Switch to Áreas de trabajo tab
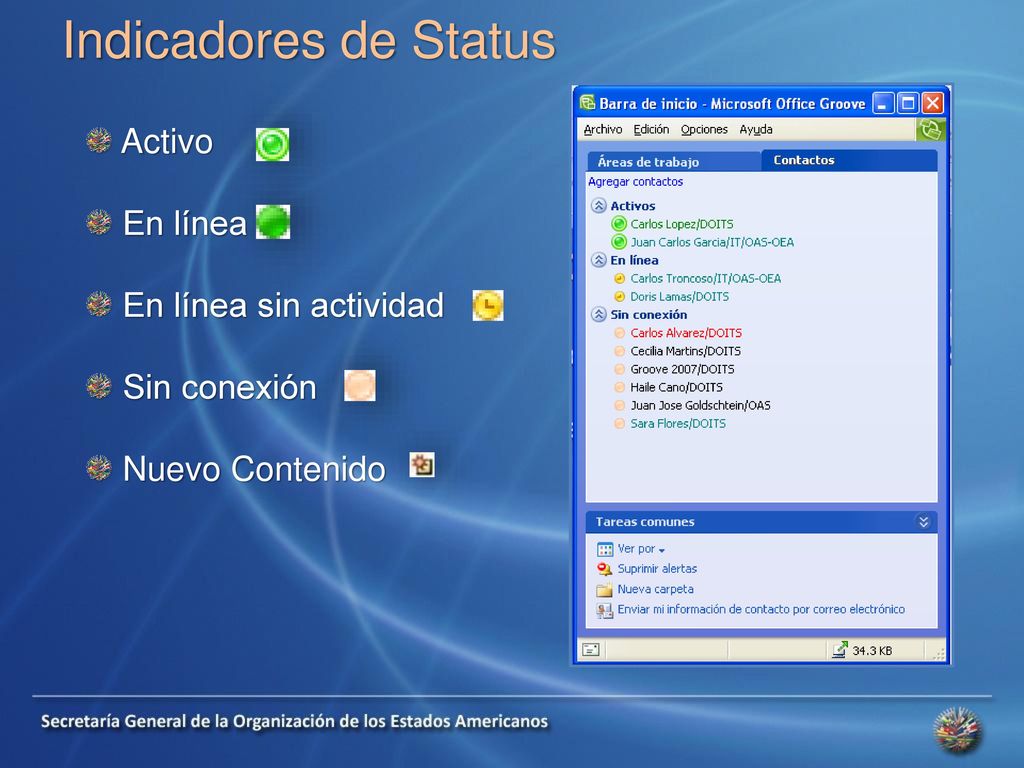 (x=674, y=161)
